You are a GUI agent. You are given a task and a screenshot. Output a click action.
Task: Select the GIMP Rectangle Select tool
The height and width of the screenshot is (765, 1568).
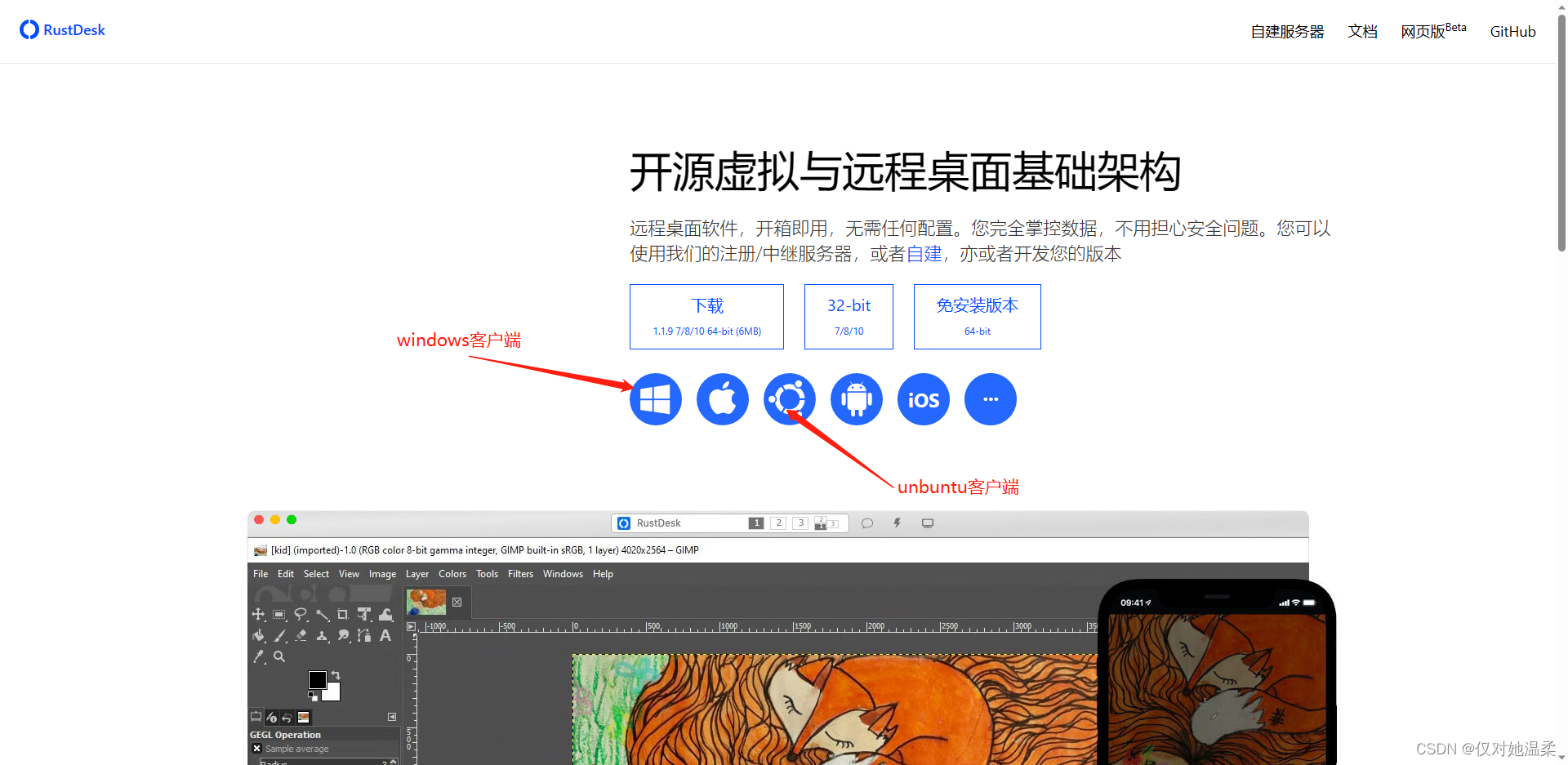click(279, 614)
